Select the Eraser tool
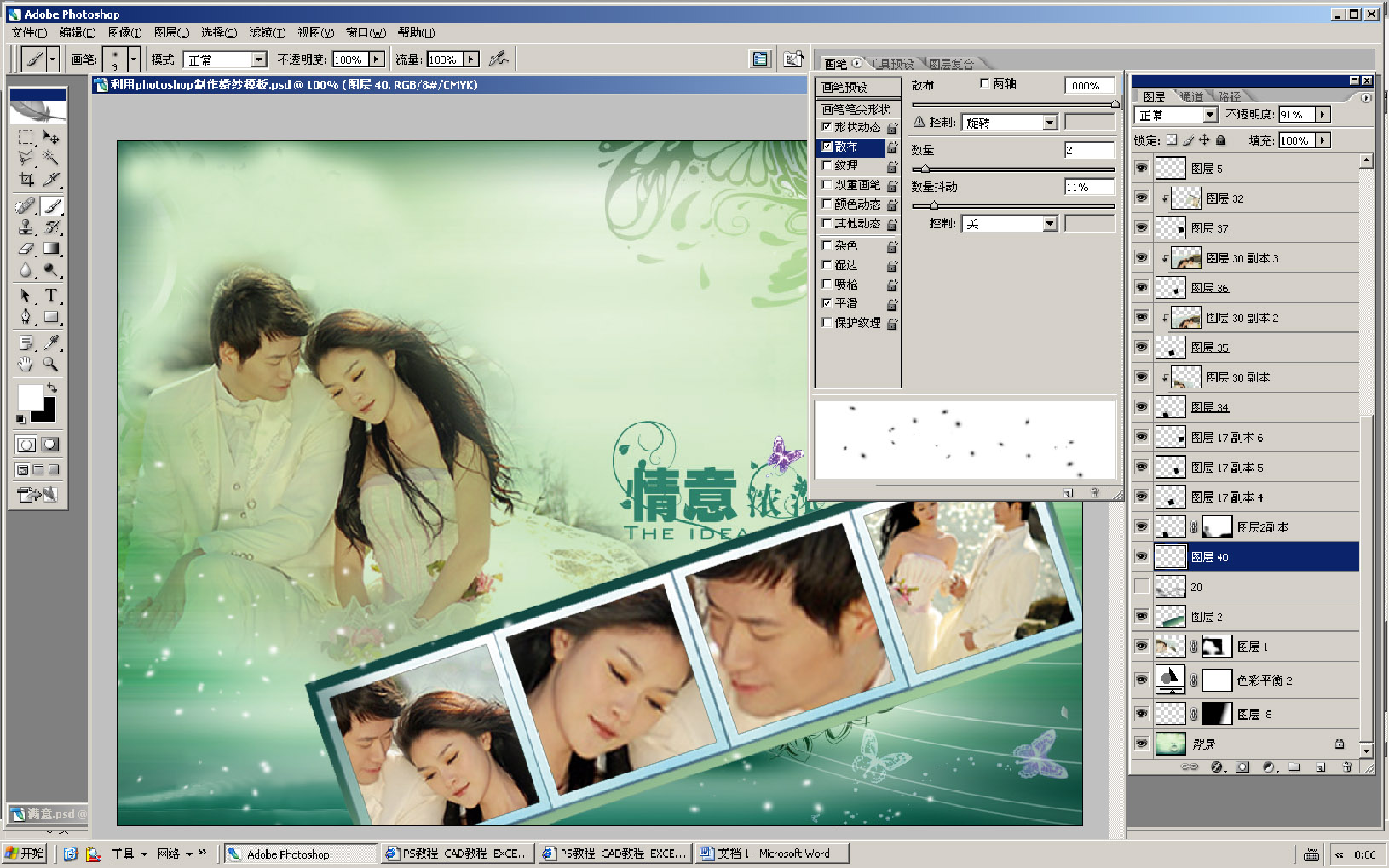The image size is (1389, 868). [x=26, y=249]
